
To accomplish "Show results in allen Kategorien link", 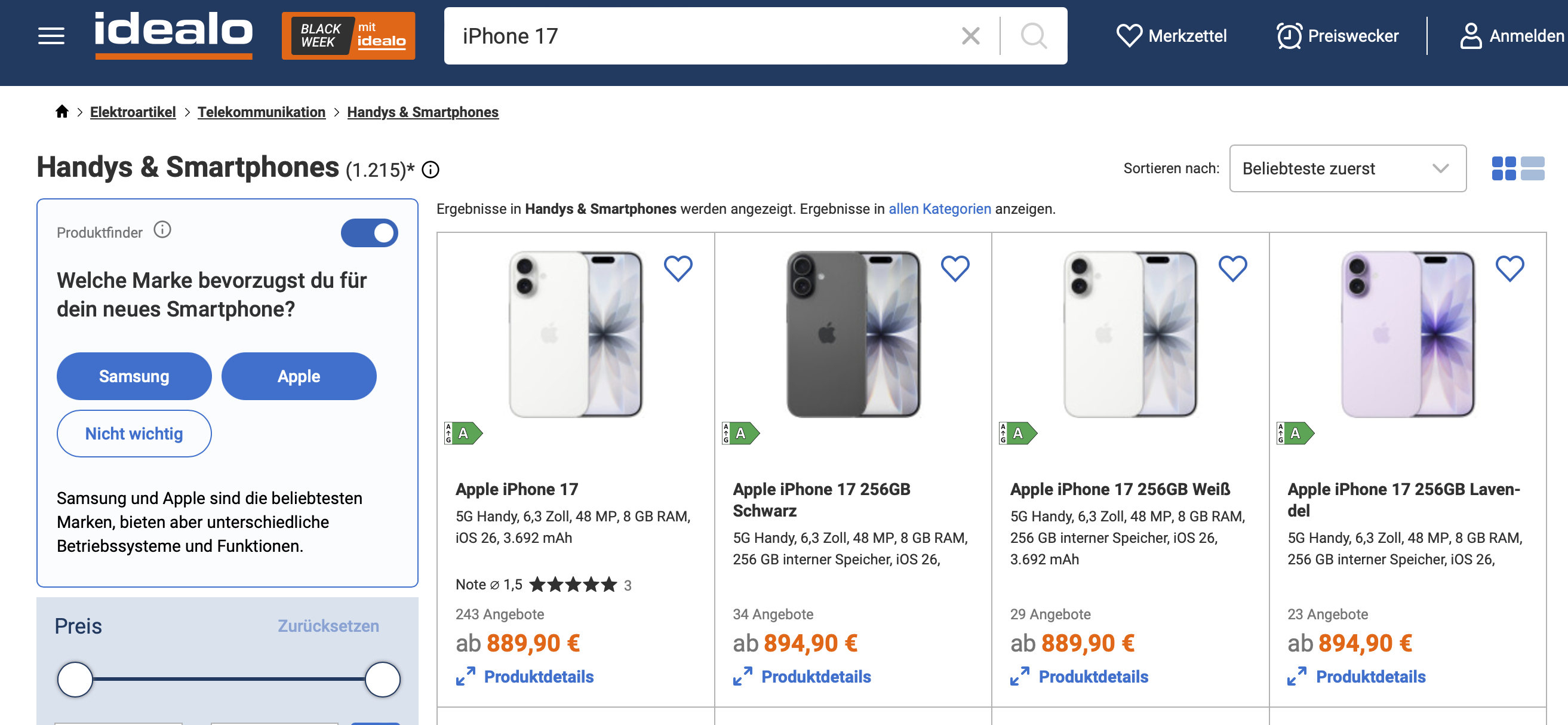I will [x=939, y=209].
